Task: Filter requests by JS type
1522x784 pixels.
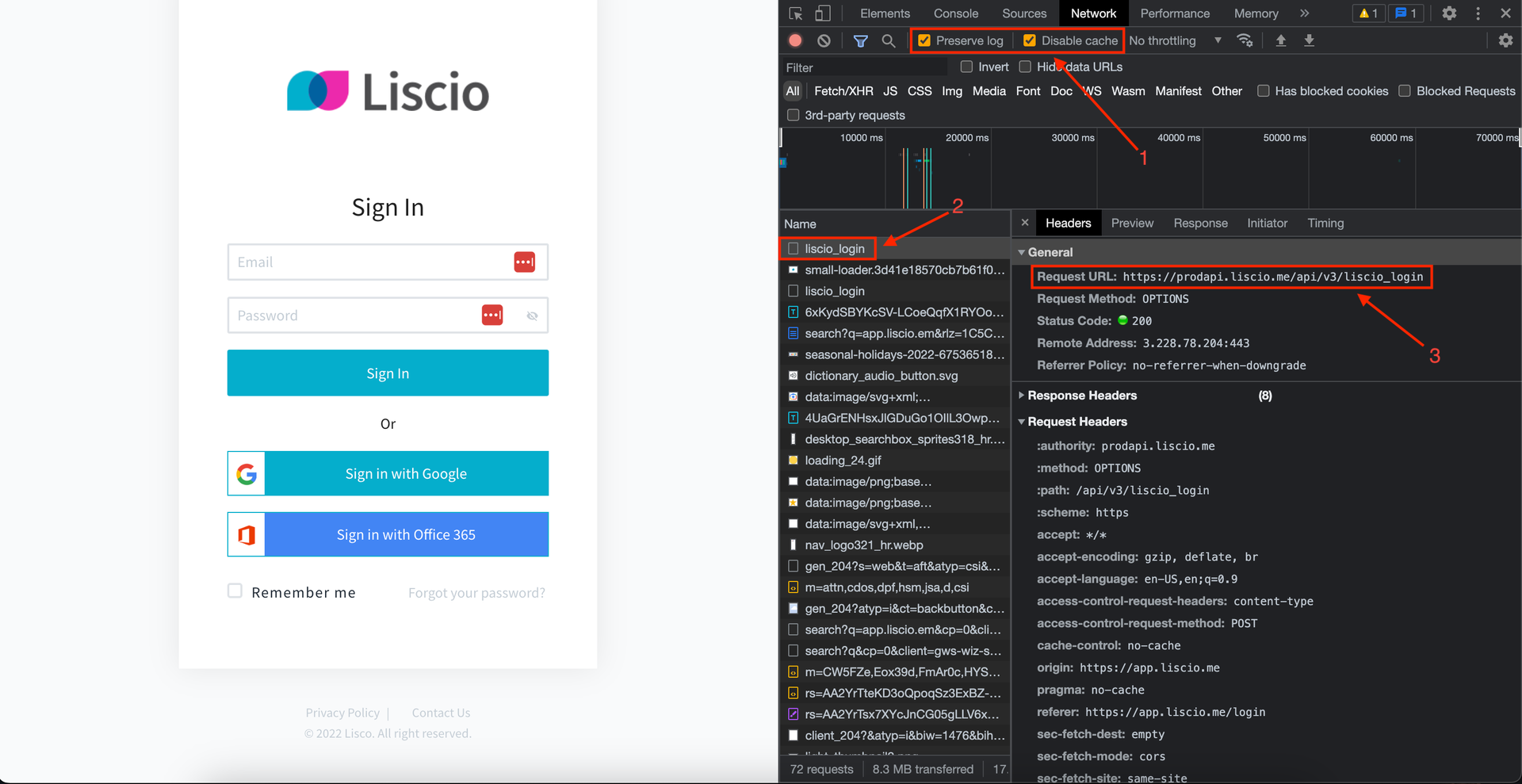Action: [x=890, y=91]
